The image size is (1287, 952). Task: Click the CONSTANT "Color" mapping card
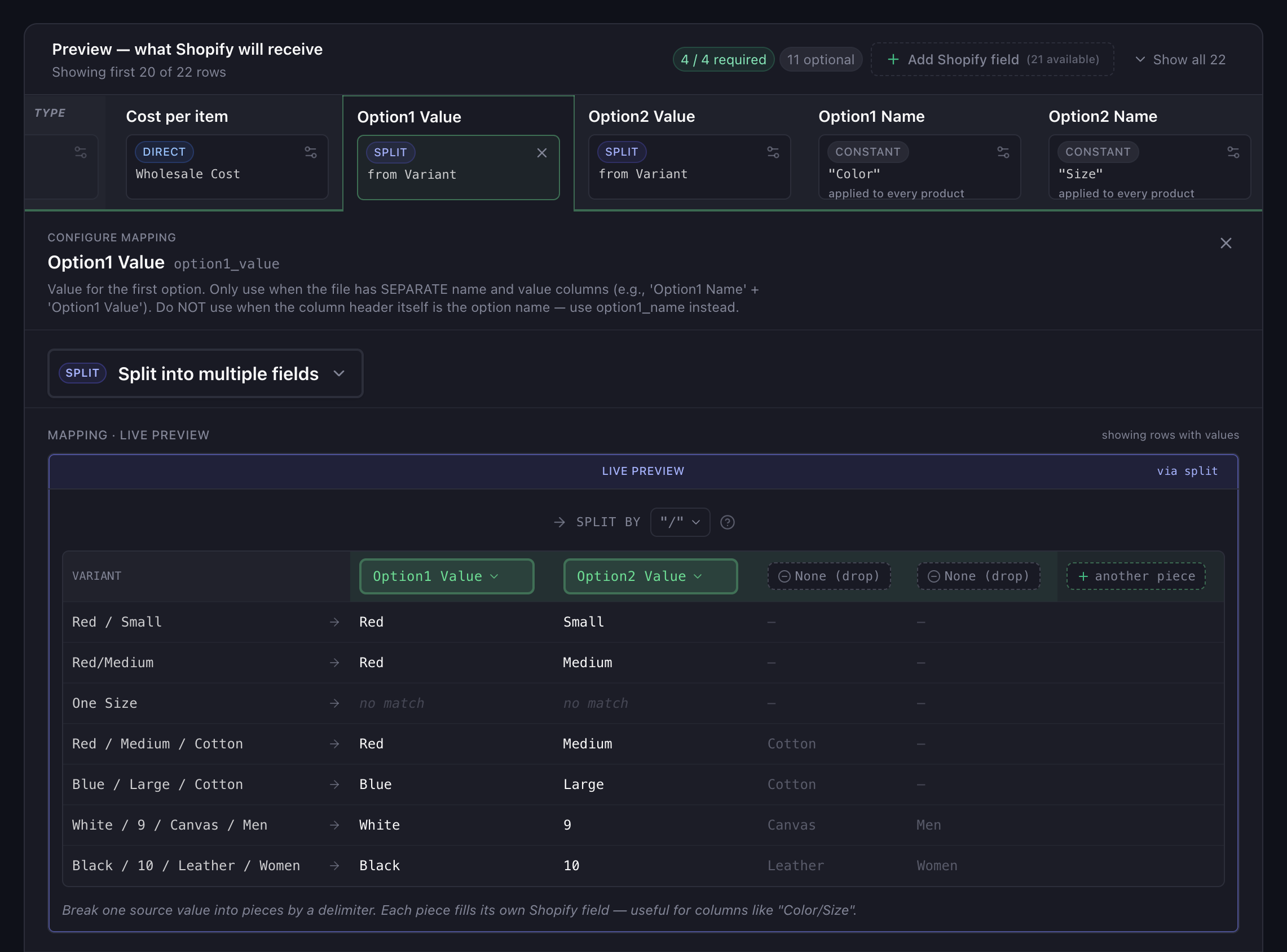[x=919, y=167]
